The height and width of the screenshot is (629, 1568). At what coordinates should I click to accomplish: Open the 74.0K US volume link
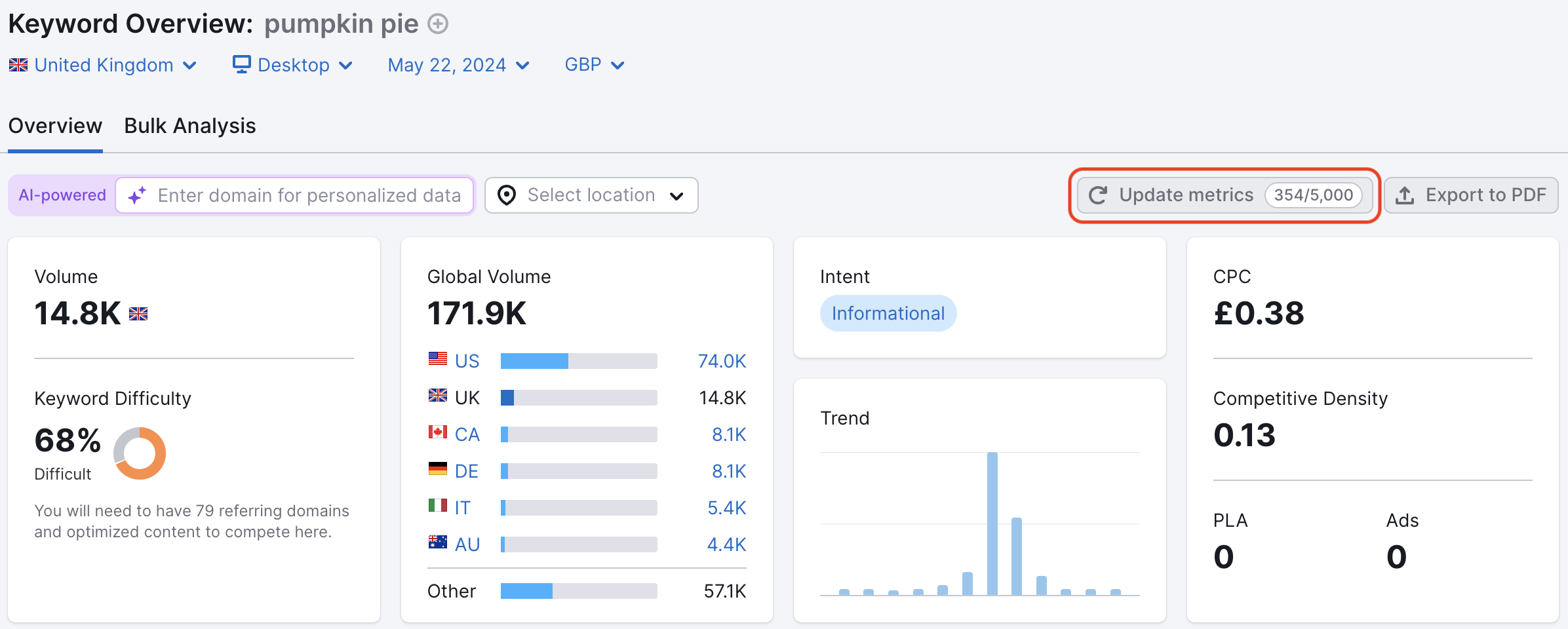click(721, 360)
